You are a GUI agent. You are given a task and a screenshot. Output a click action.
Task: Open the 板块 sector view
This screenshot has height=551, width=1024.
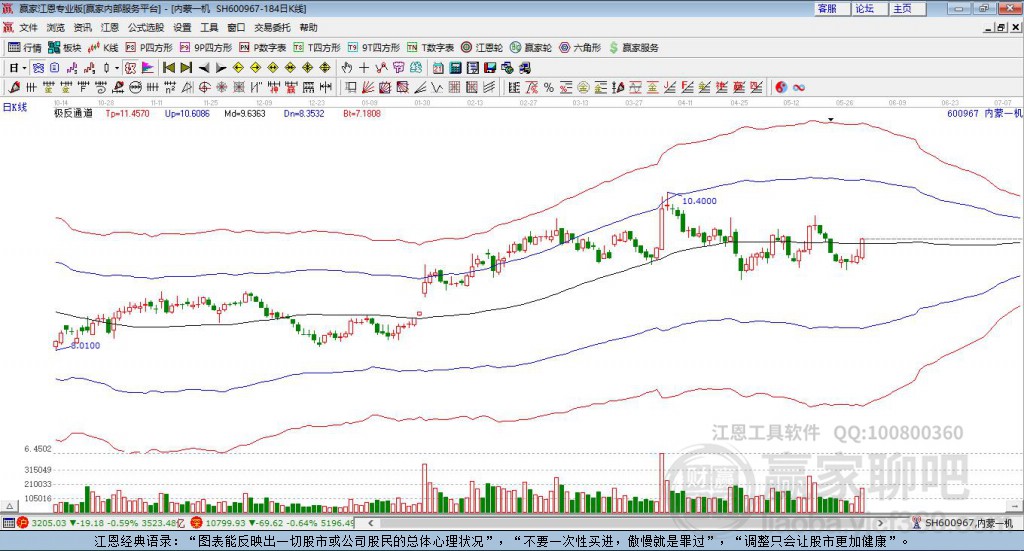click(x=65, y=48)
